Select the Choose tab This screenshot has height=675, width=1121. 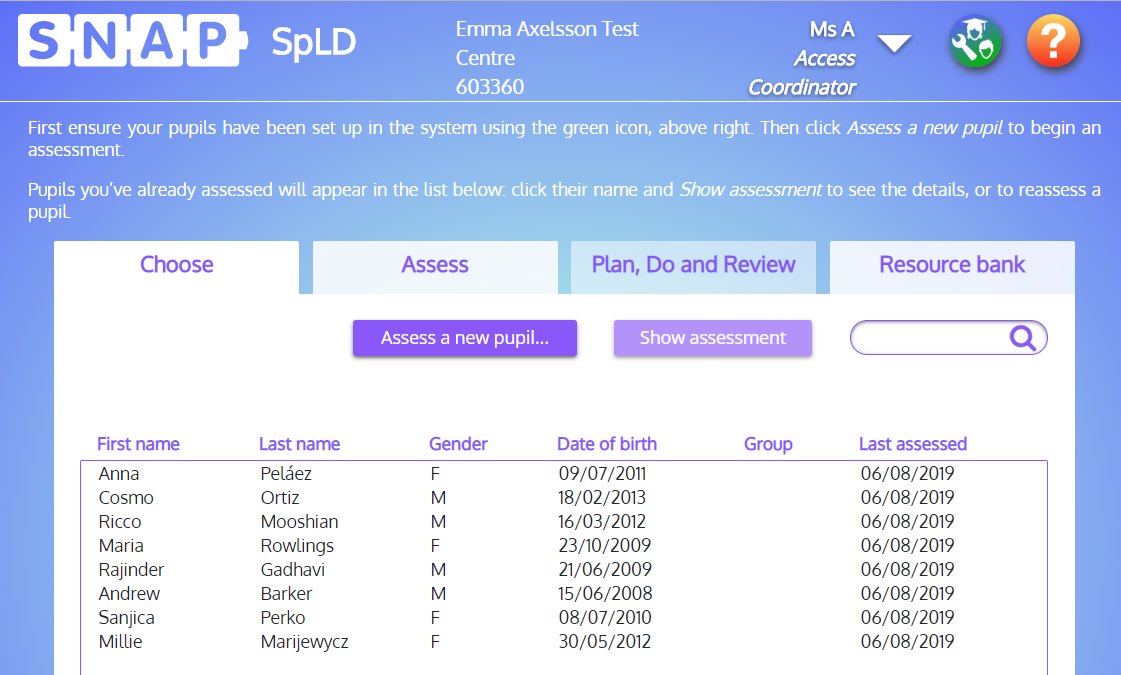point(176,265)
